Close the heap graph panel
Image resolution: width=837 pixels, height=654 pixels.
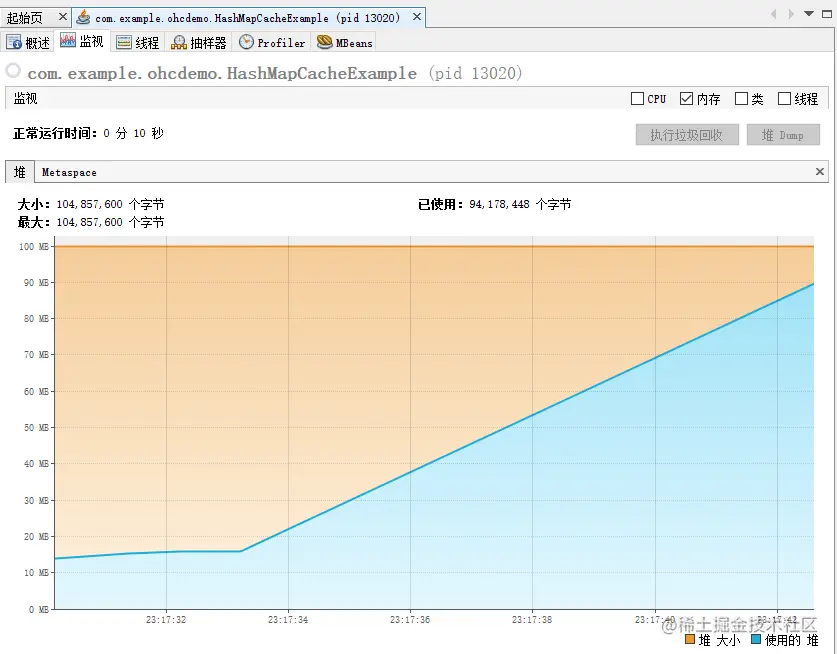coord(820,172)
